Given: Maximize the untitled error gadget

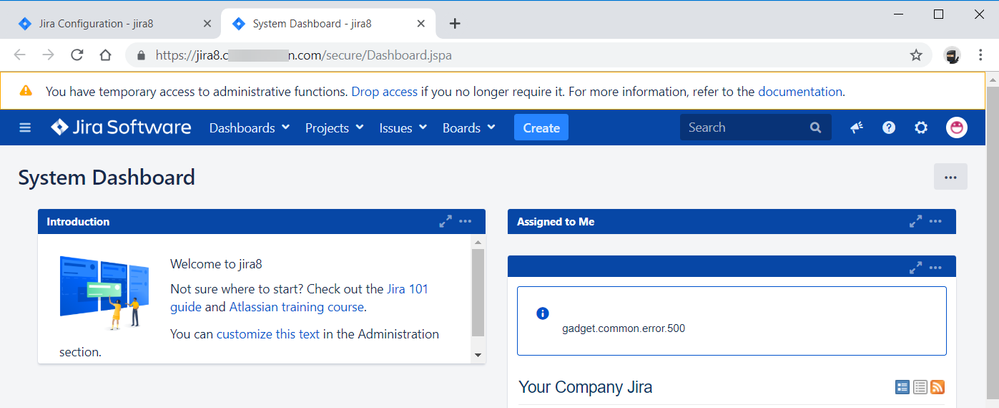Looking at the screenshot, I should (x=916, y=268).
